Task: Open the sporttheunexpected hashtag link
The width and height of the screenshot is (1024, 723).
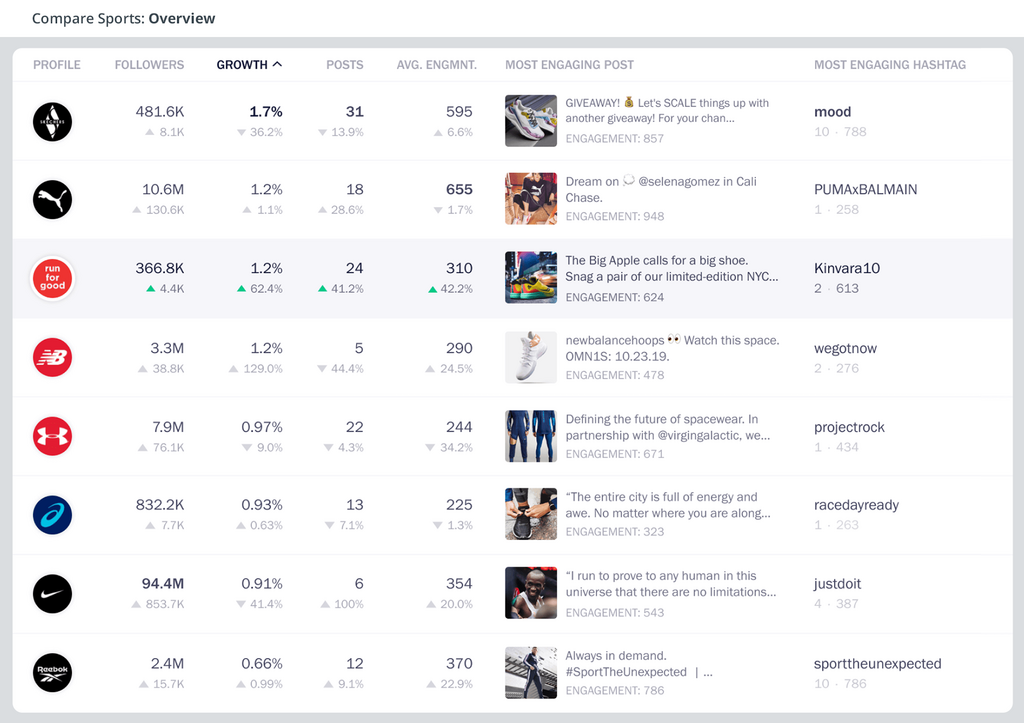Action: pyautogui.click(x=877, y=664)
